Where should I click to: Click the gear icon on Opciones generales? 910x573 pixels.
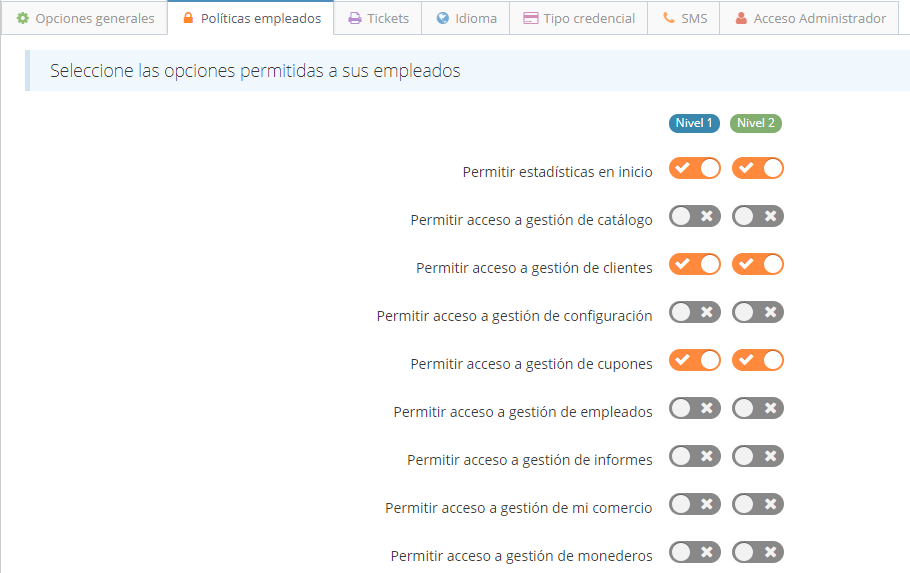pos(23,18)
